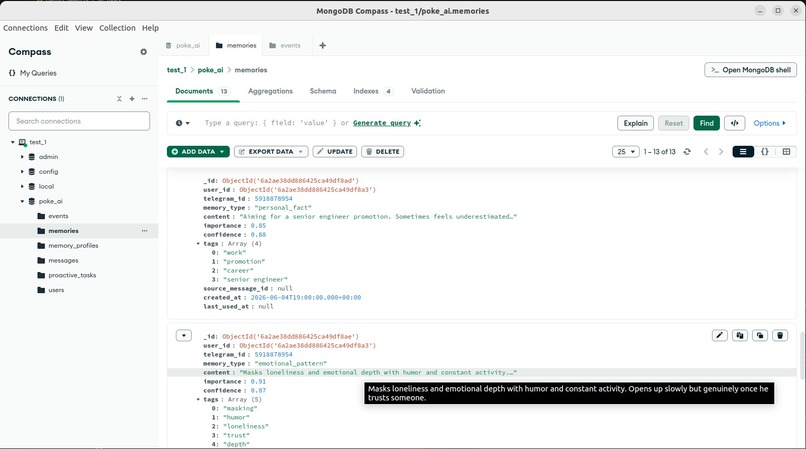Go to next page of documents
Image resolution: width=806 pixels, height=449 pixels.
(721, 152)
